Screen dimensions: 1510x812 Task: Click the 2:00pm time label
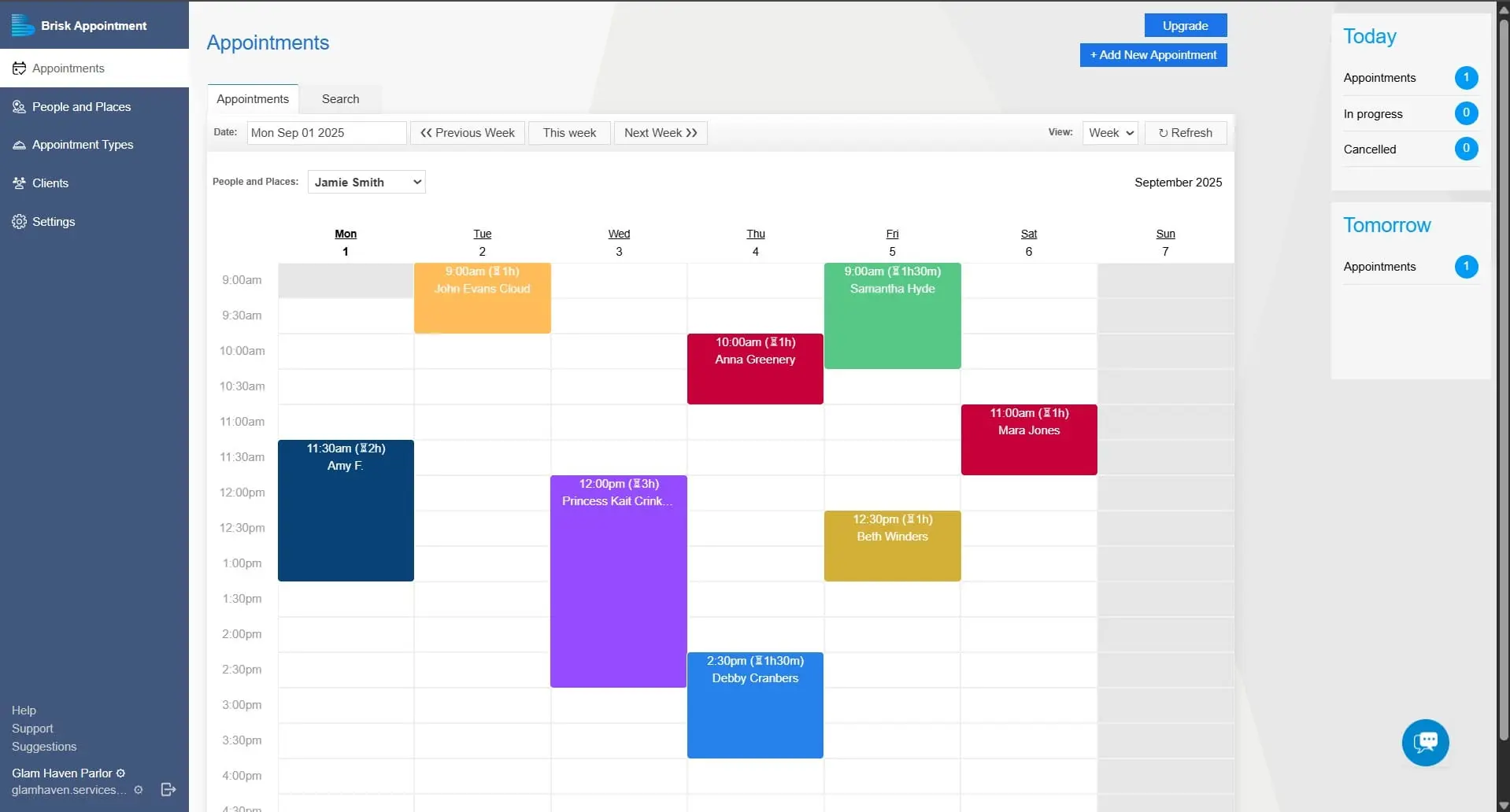pyautogui.click(x=242, y=634)
